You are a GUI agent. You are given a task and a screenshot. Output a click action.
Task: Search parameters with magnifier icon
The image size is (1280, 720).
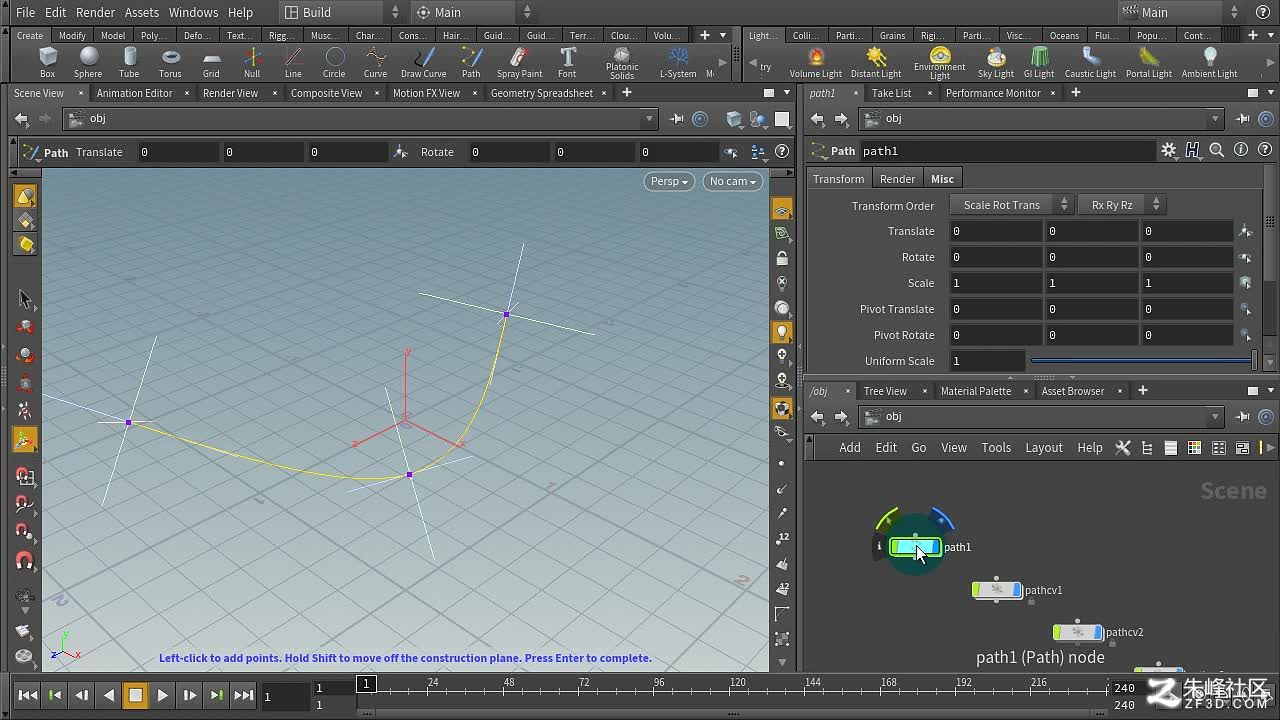pos(1217,150)
